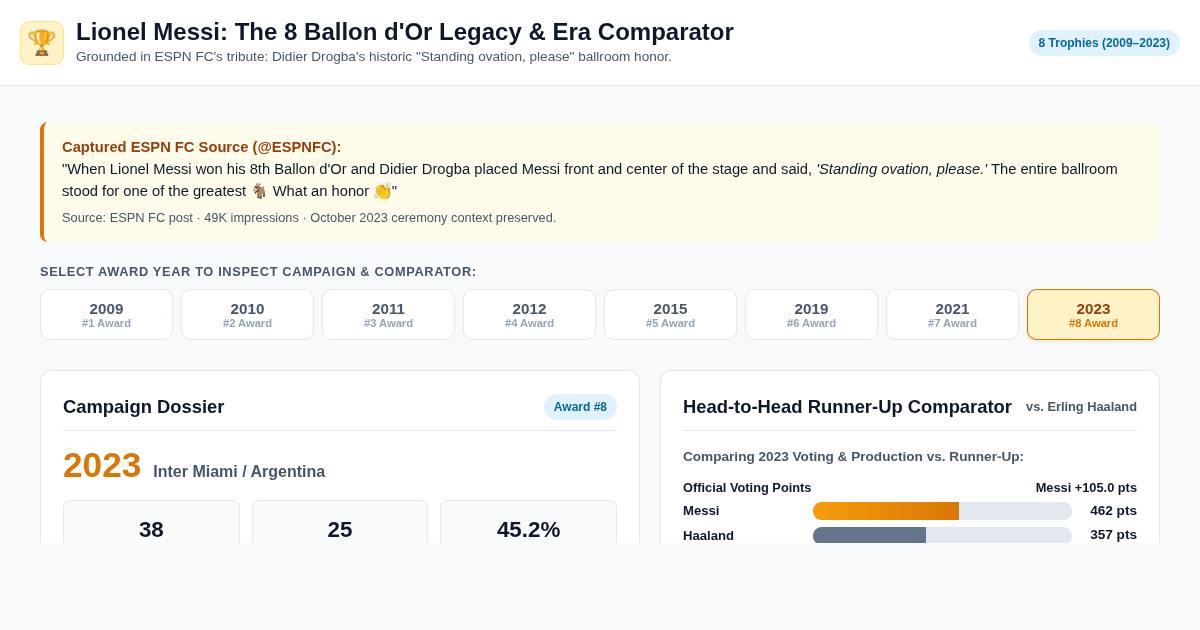
Task: Select the 2009 #1 Award tab
Action: (106, 315)
